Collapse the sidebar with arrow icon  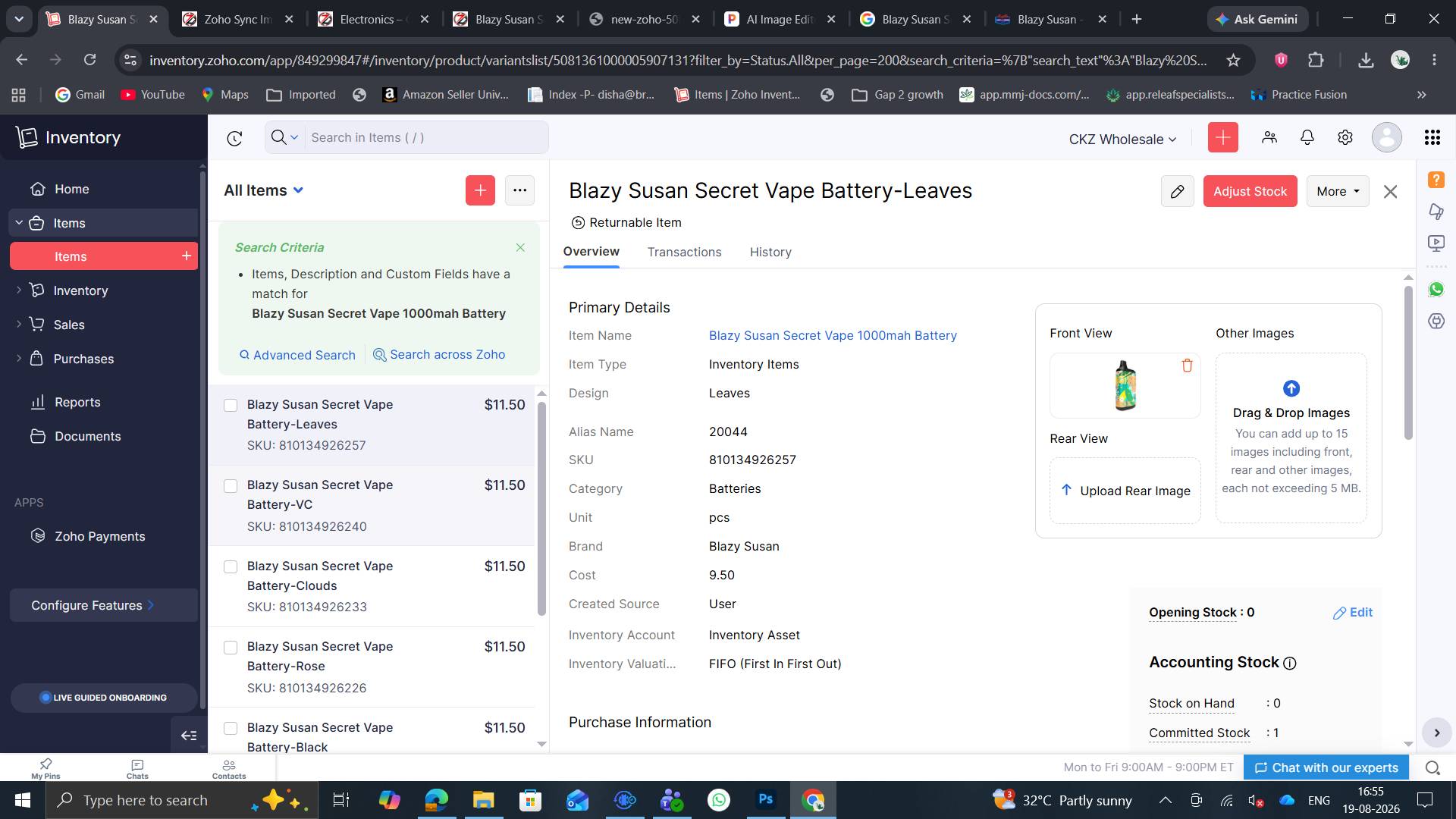(189, 736)
